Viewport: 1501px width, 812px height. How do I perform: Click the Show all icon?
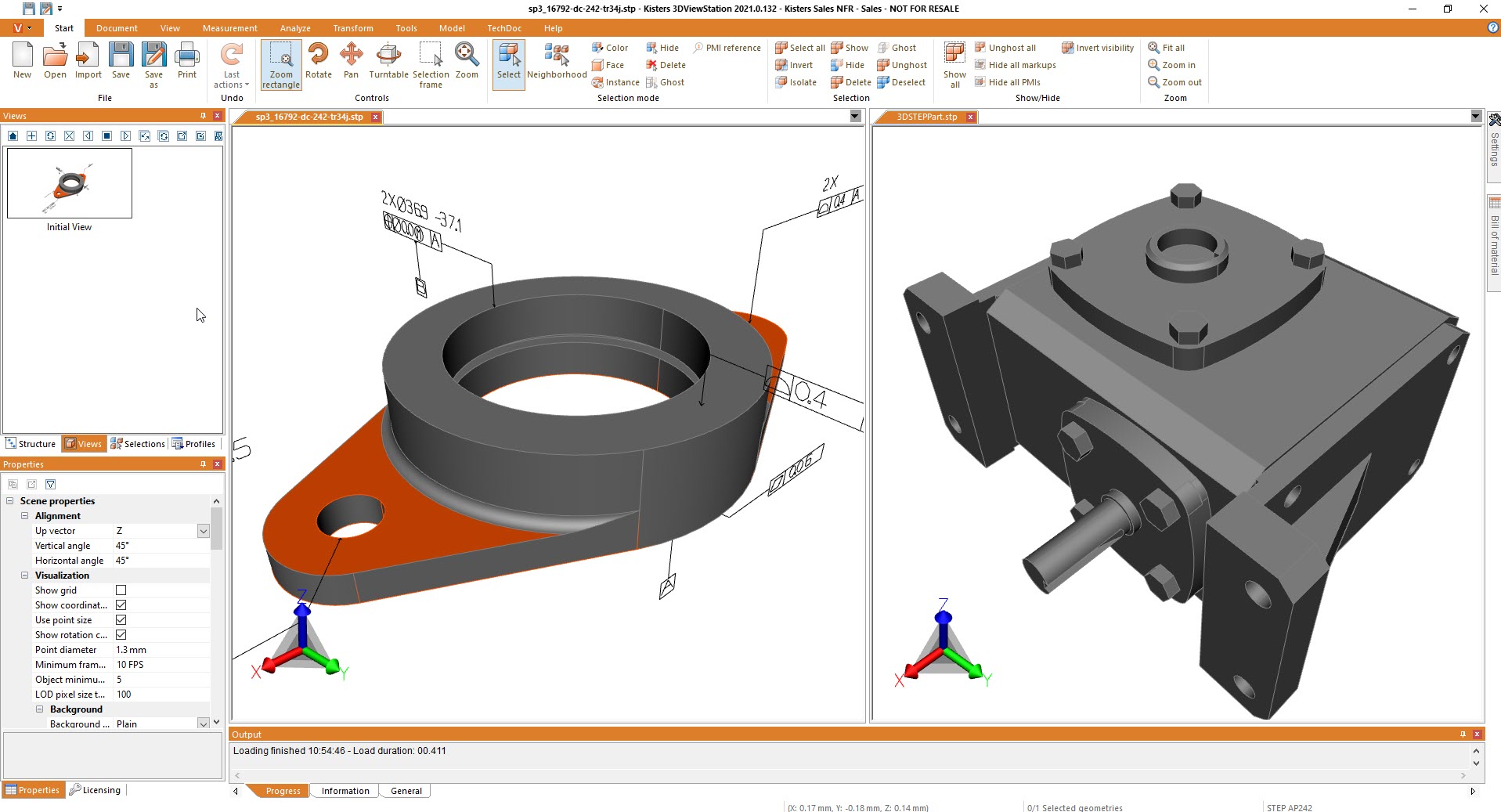(954, 65)
